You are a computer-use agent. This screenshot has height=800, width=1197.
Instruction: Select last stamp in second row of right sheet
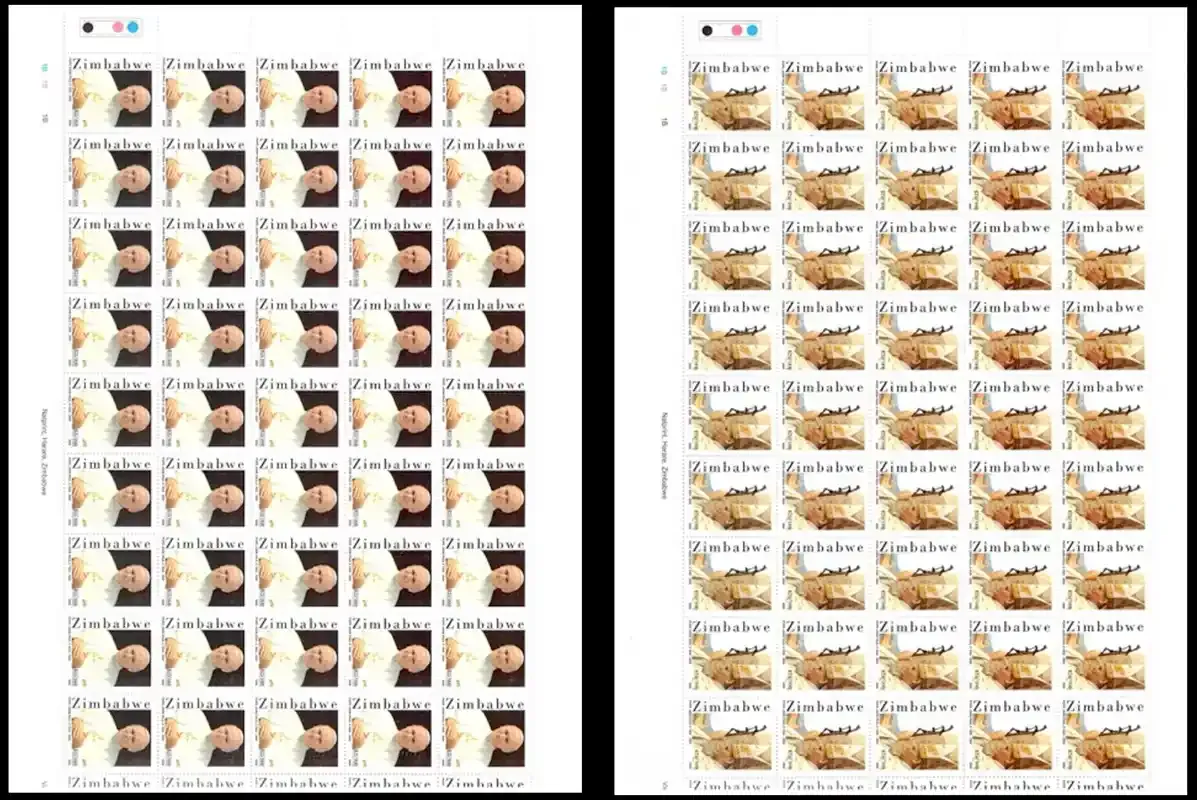click(x=1103, y=176)
